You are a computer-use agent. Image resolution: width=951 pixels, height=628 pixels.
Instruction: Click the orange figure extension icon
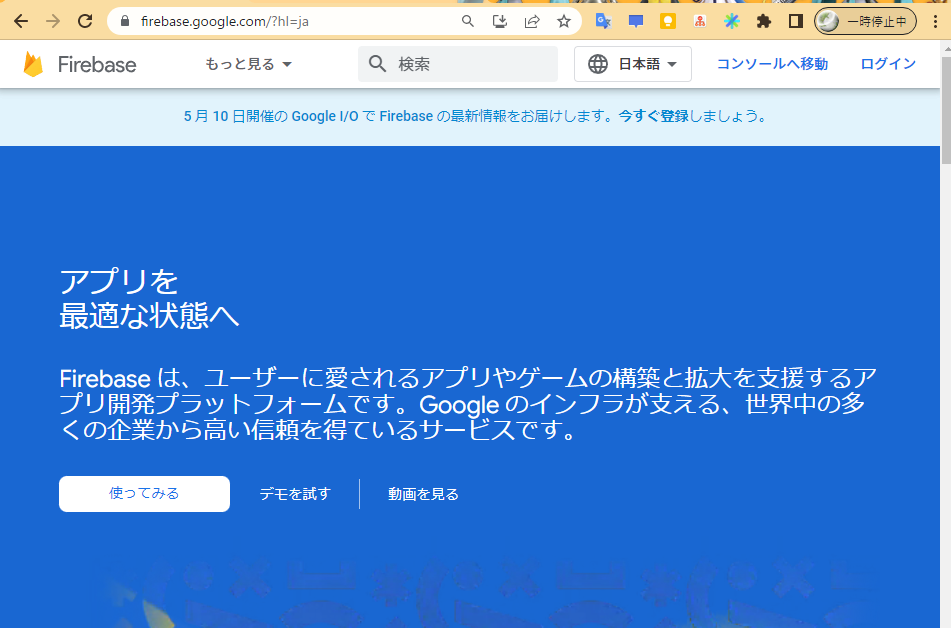click(700, 21)
